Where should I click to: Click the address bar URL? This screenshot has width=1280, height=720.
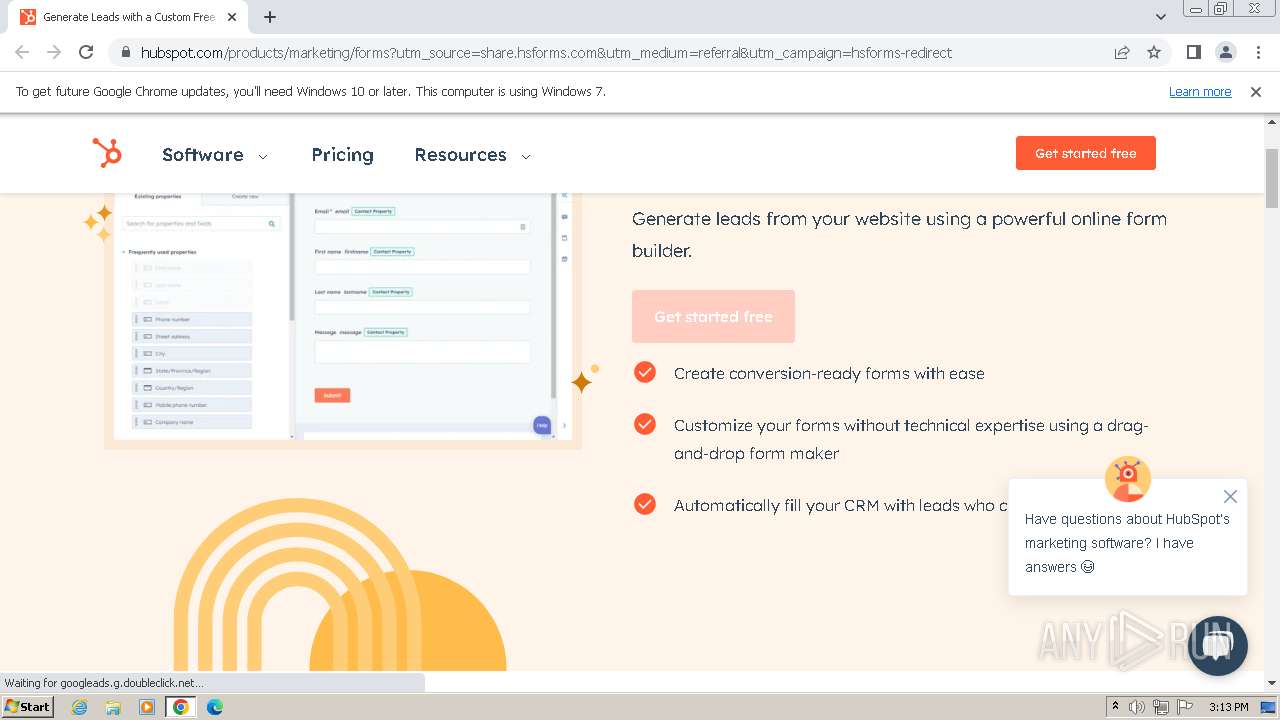546,52
